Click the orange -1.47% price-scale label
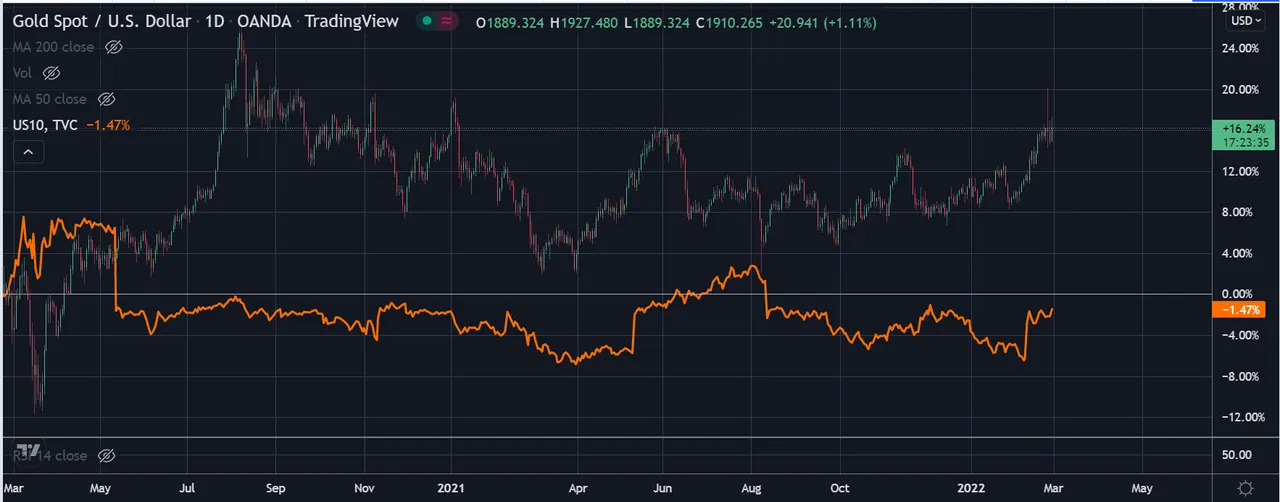 click(1238, 311)
